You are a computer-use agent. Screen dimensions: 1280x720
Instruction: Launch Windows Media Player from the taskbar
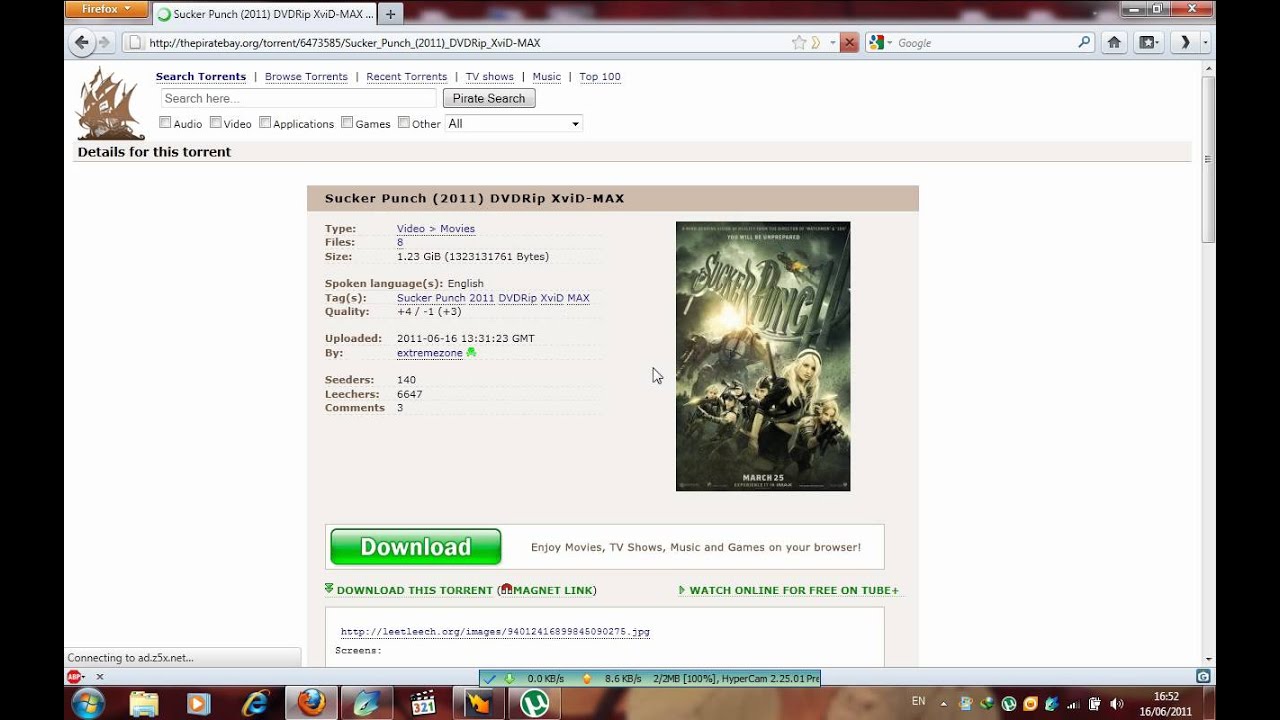200,704
